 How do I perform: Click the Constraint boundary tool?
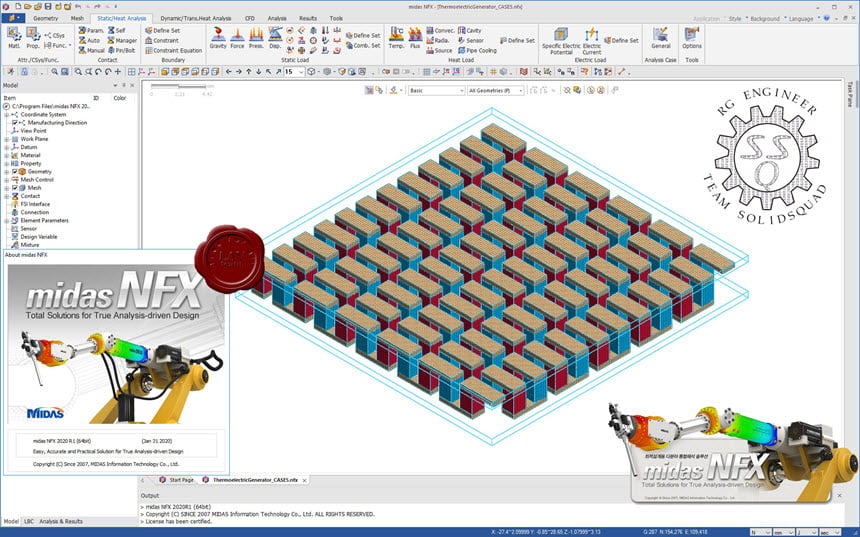click(x=162, y=41)
